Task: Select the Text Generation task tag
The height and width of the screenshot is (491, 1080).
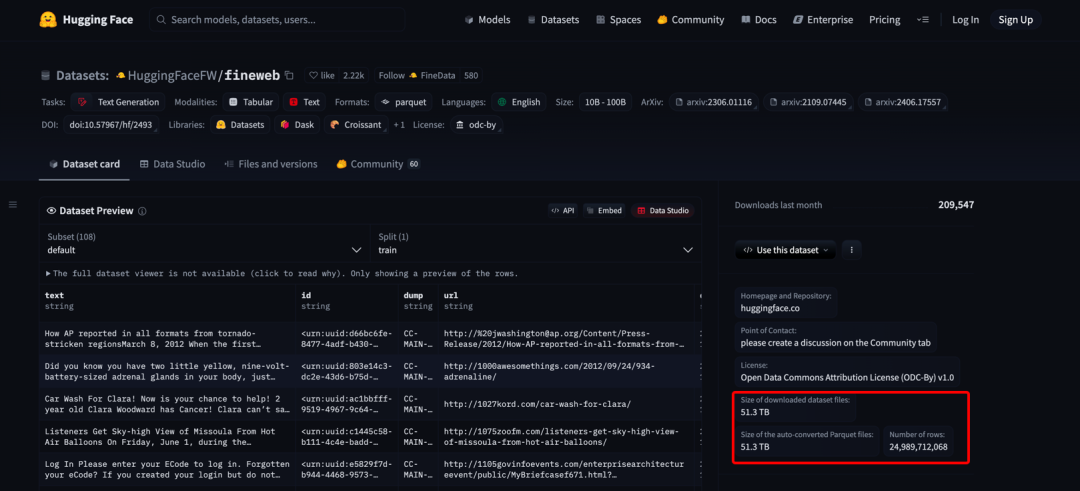Action: (118, 102)
